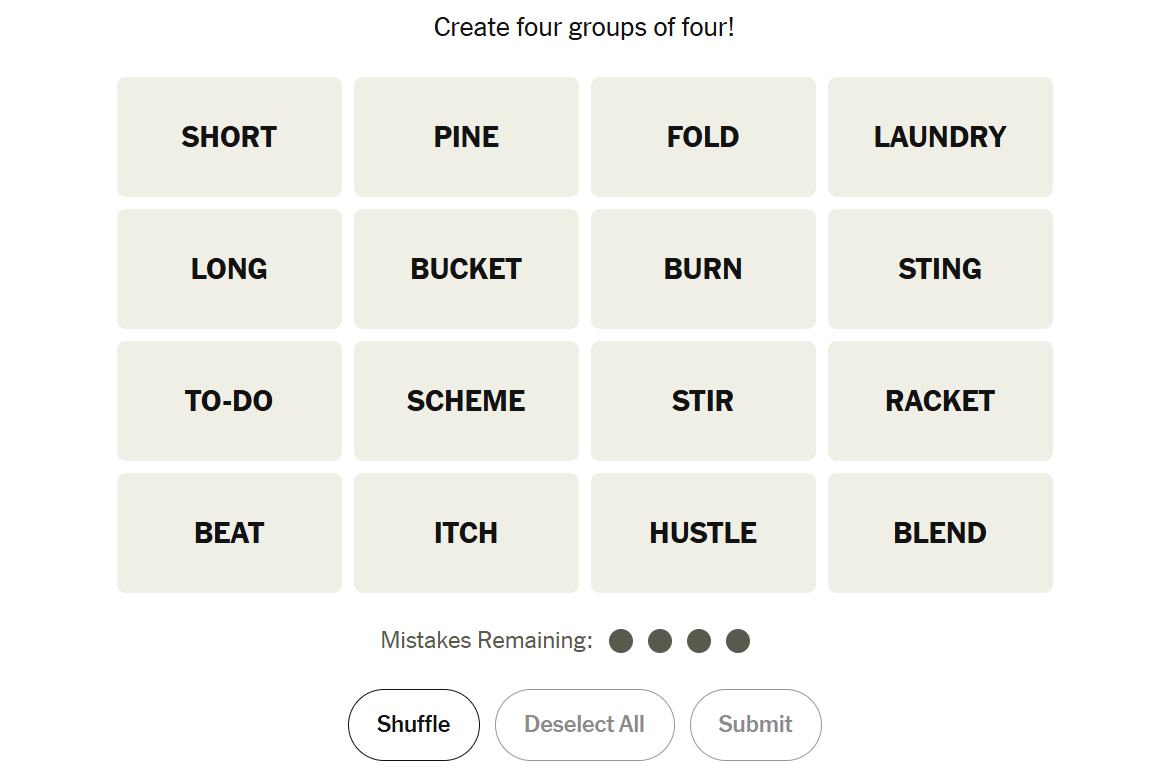This screenshot has height=776, width=1162.
Task: Select the BLEND word tile
Action: point(940,533)
